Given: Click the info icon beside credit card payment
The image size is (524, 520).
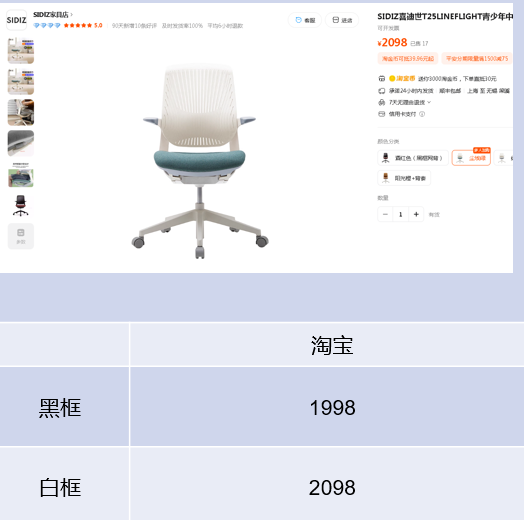Looking at the screenshot, I should click(x=422, y=114).
